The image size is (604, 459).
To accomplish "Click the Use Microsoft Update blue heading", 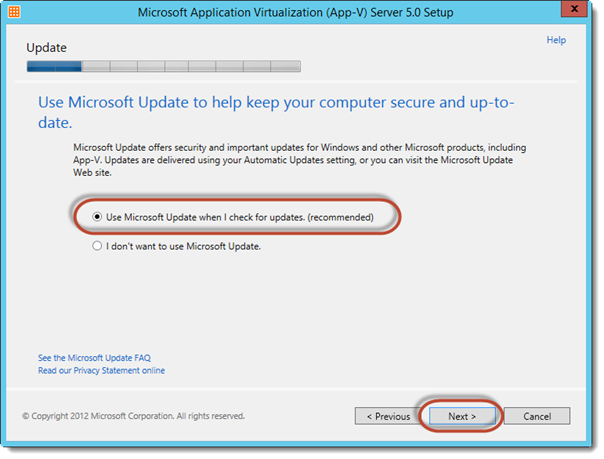I will (276, 112).
